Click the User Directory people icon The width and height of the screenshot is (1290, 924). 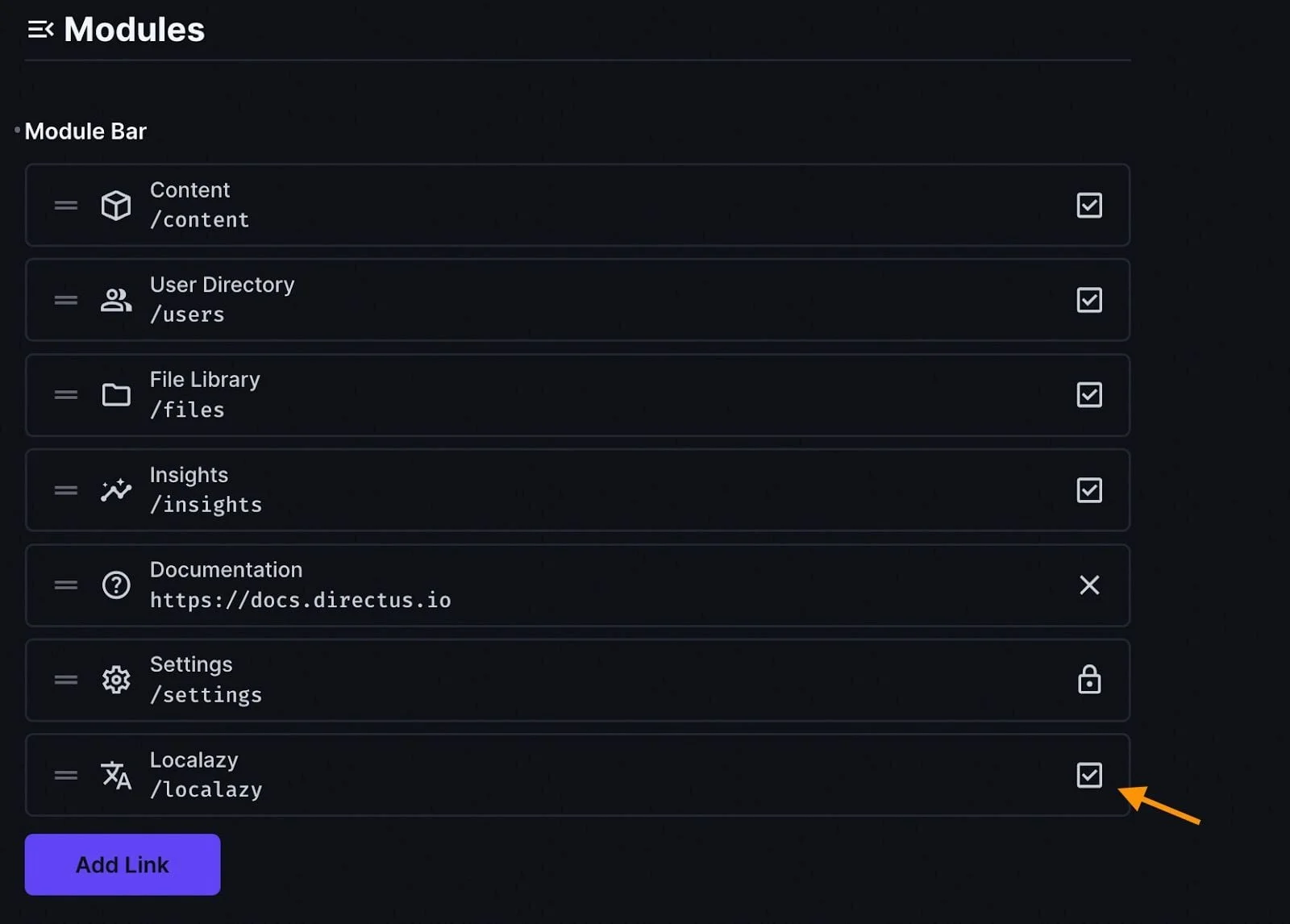point(116,301)
